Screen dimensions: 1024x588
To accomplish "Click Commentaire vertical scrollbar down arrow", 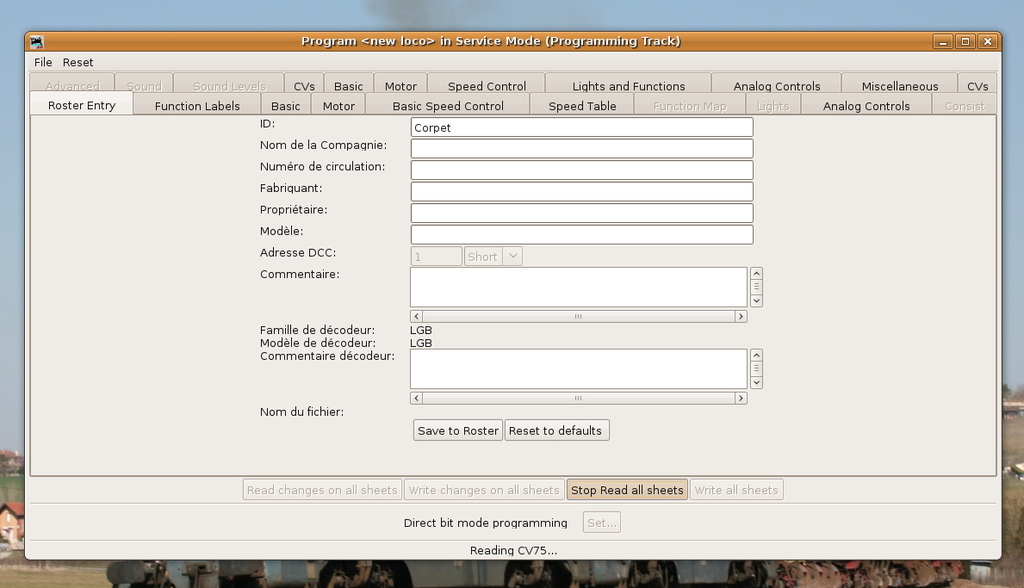I will coord(756,301).
